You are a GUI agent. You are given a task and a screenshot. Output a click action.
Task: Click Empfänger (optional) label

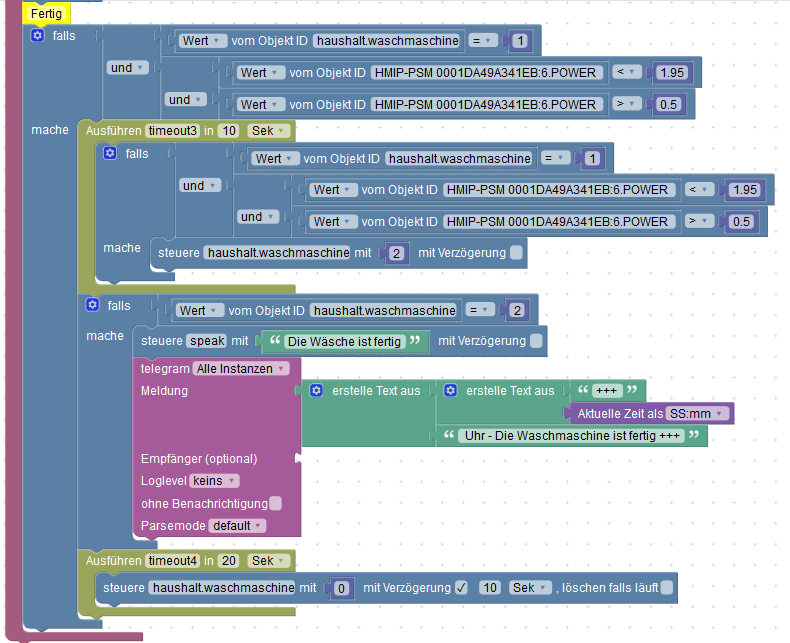coord(199,459)
